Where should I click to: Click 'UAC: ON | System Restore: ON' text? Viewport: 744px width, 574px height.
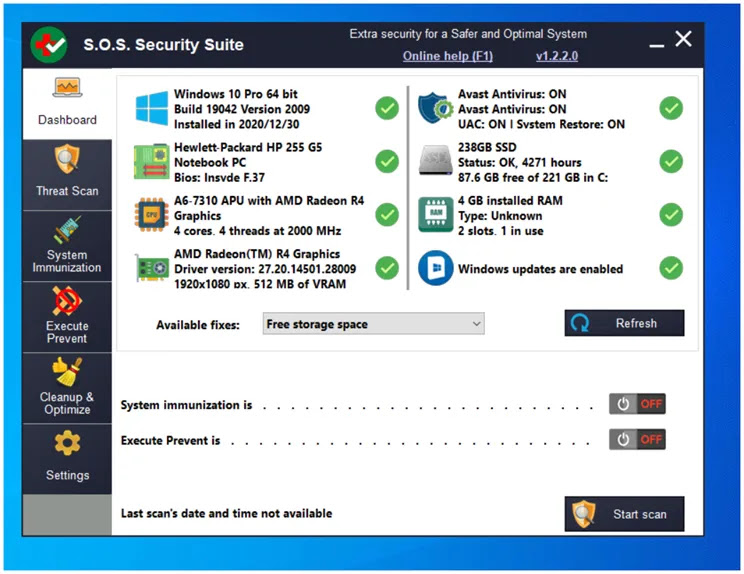[541, 124]
